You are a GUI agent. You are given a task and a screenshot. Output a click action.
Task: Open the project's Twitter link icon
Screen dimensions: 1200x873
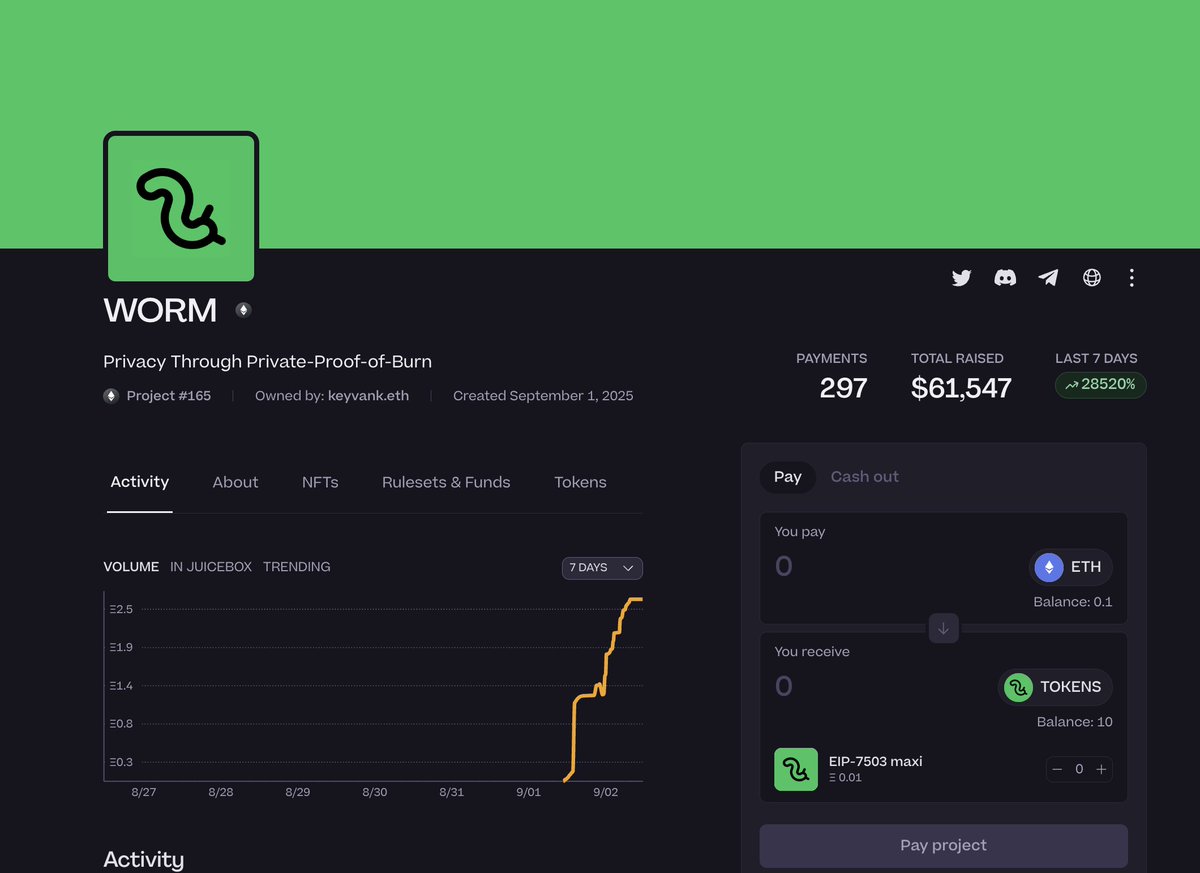point(961,278)
